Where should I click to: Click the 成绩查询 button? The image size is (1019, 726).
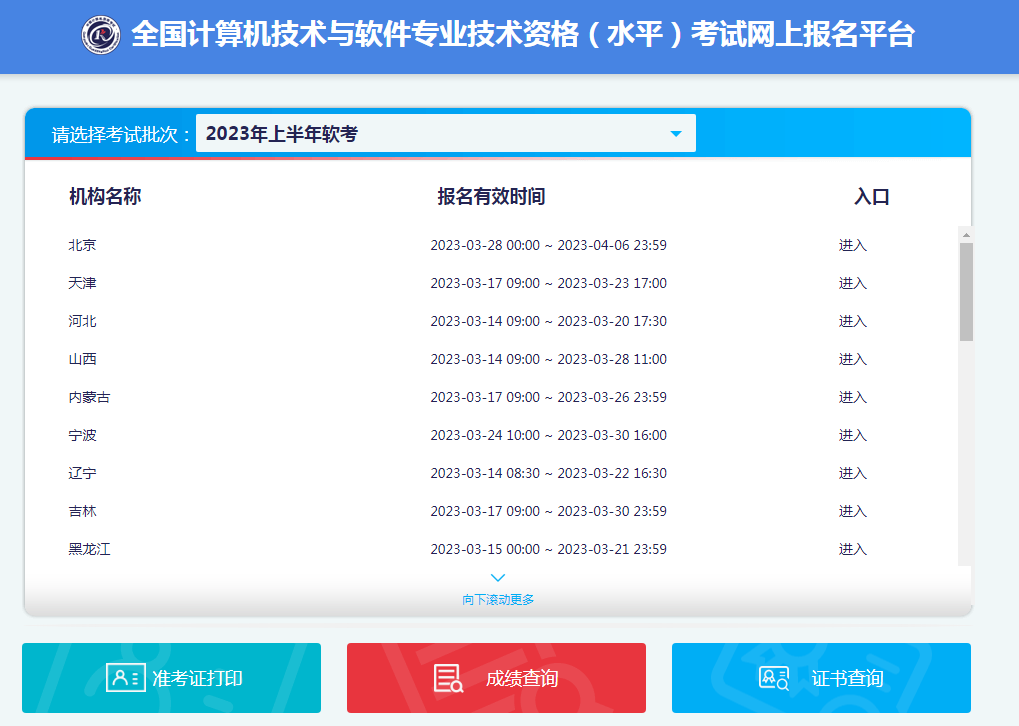[x=496, y=677]
